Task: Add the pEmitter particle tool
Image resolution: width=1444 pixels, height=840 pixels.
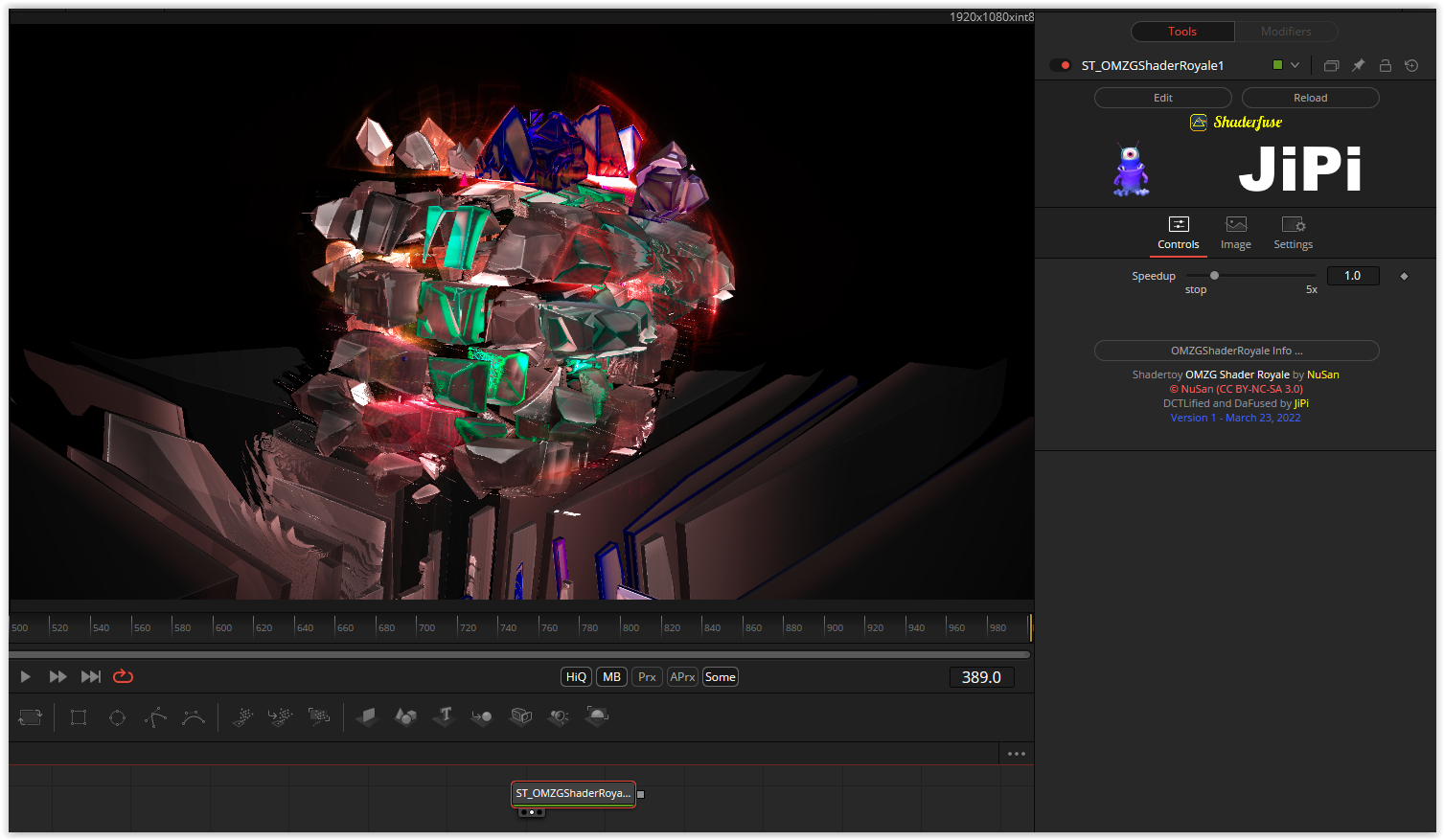Action: coord(242,716)
